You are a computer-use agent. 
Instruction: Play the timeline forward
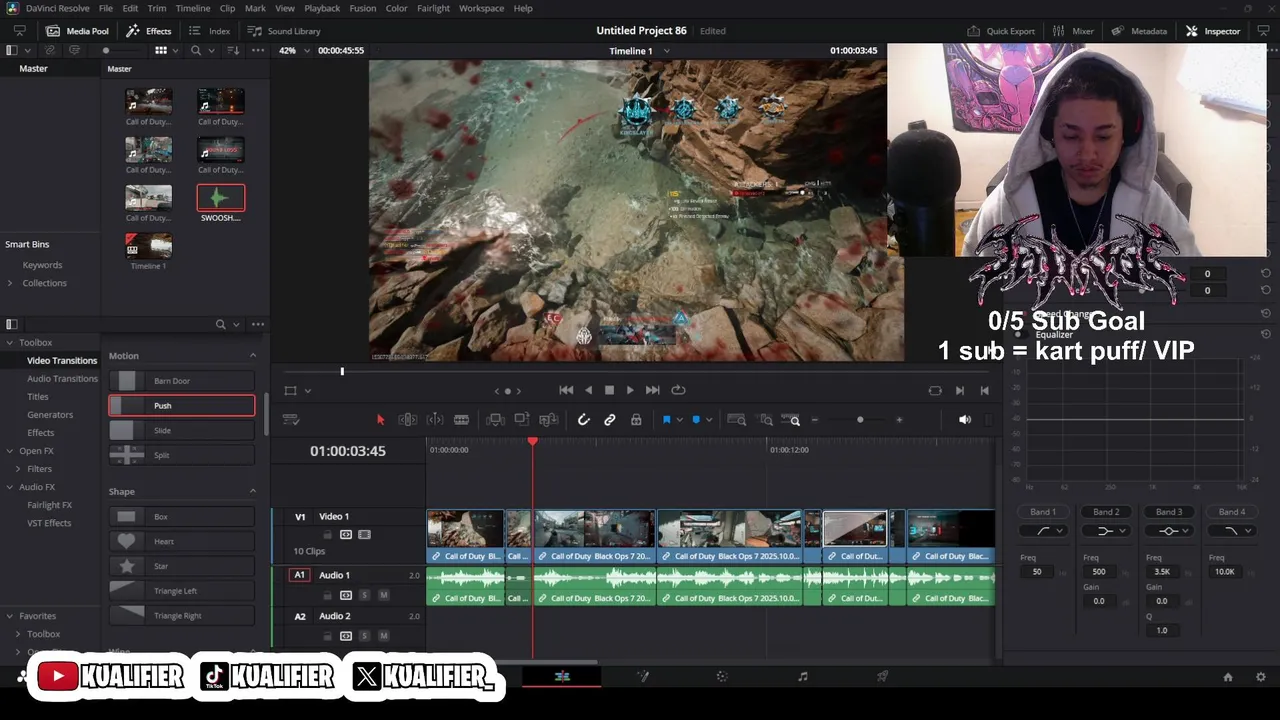tap(630, 390)
